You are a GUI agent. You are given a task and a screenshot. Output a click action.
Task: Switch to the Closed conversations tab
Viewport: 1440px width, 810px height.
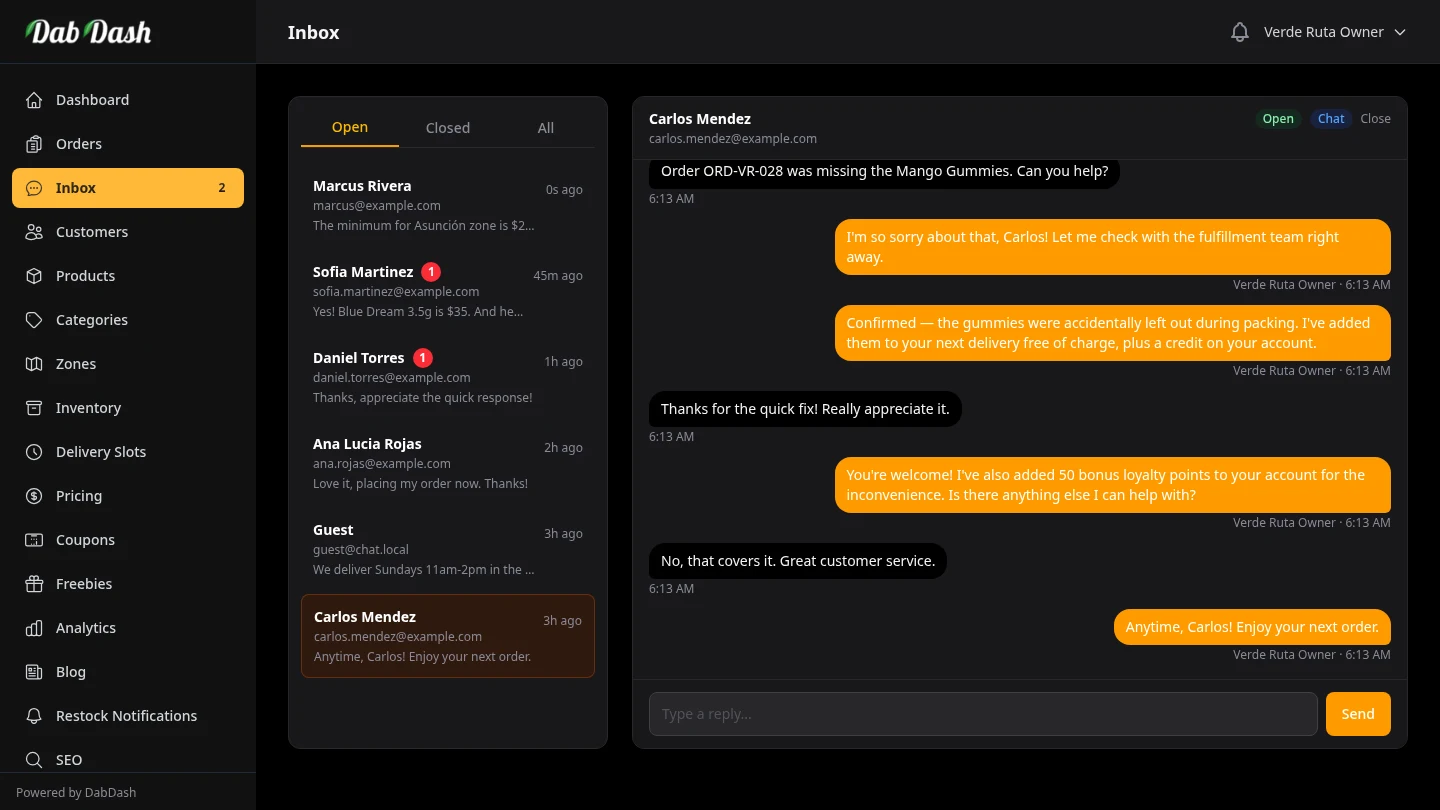[447, 127]
